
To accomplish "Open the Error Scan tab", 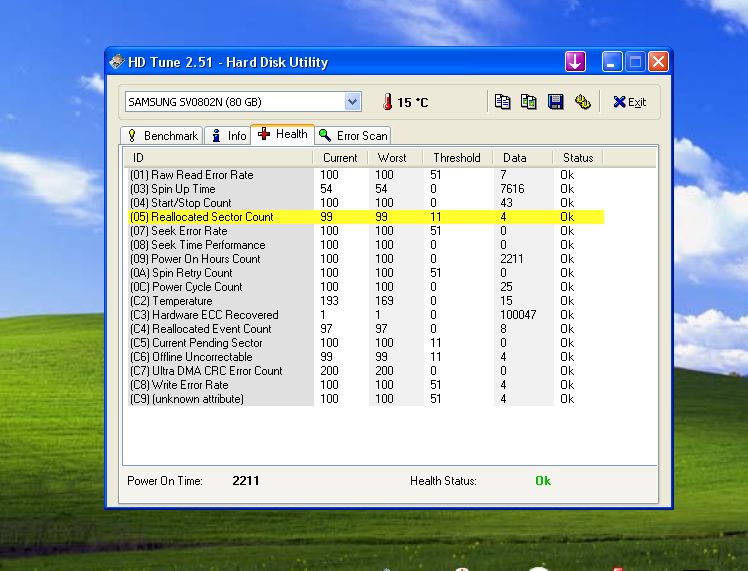I will (353, 135).
